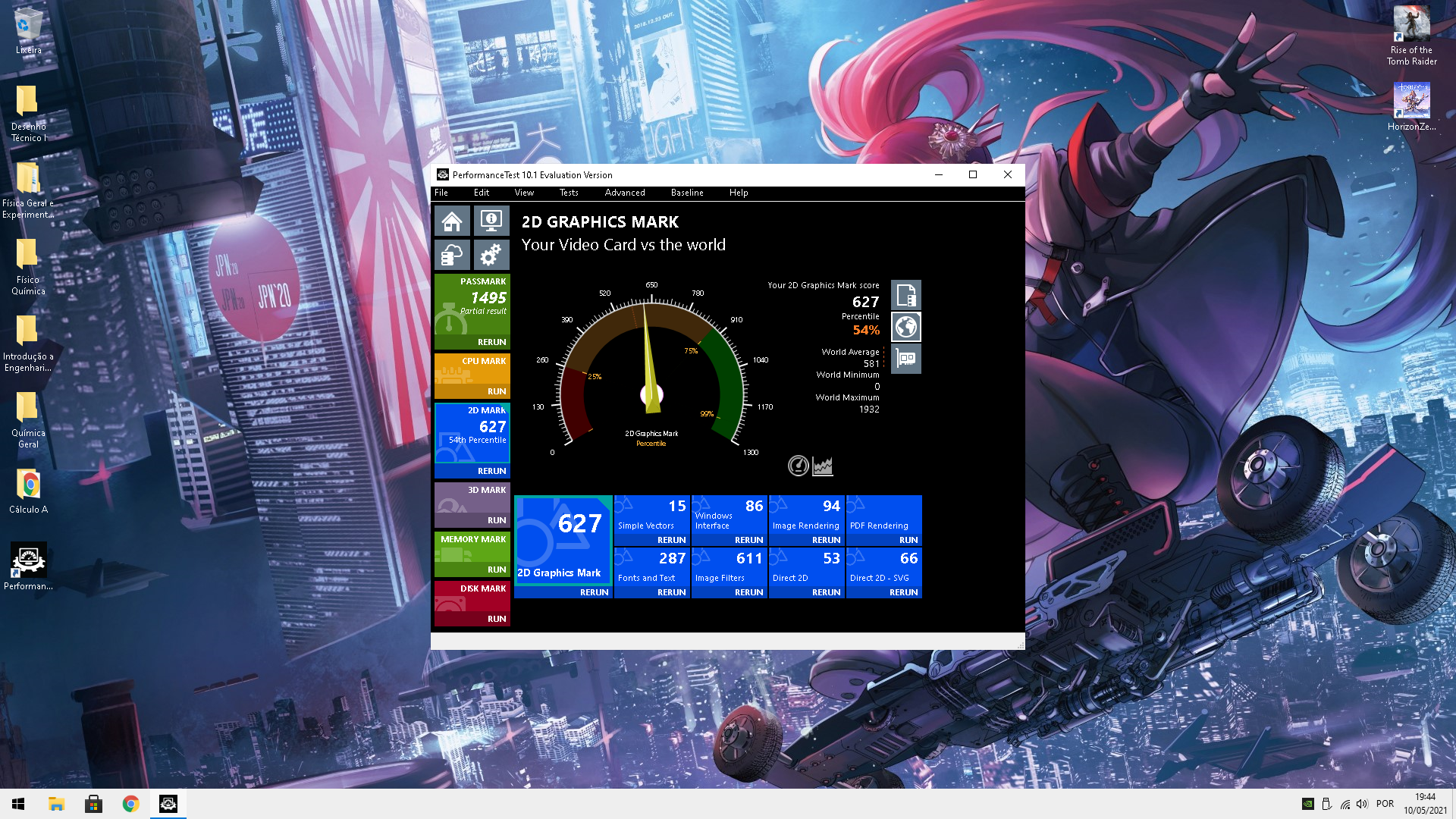Open Microsoft Store from the taskbar
This screenshot has width=1456, height=819.
click(93, 804)
